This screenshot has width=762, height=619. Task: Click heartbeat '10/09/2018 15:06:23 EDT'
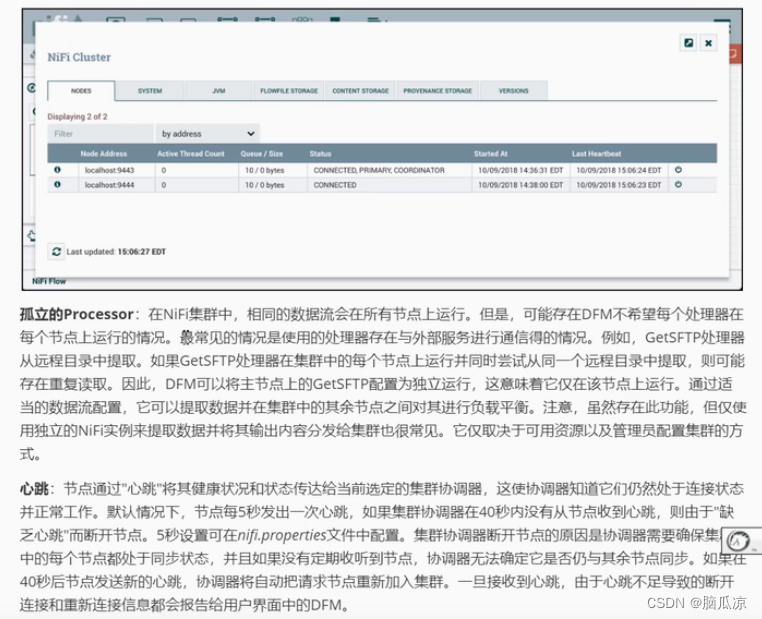pos(619,185)
